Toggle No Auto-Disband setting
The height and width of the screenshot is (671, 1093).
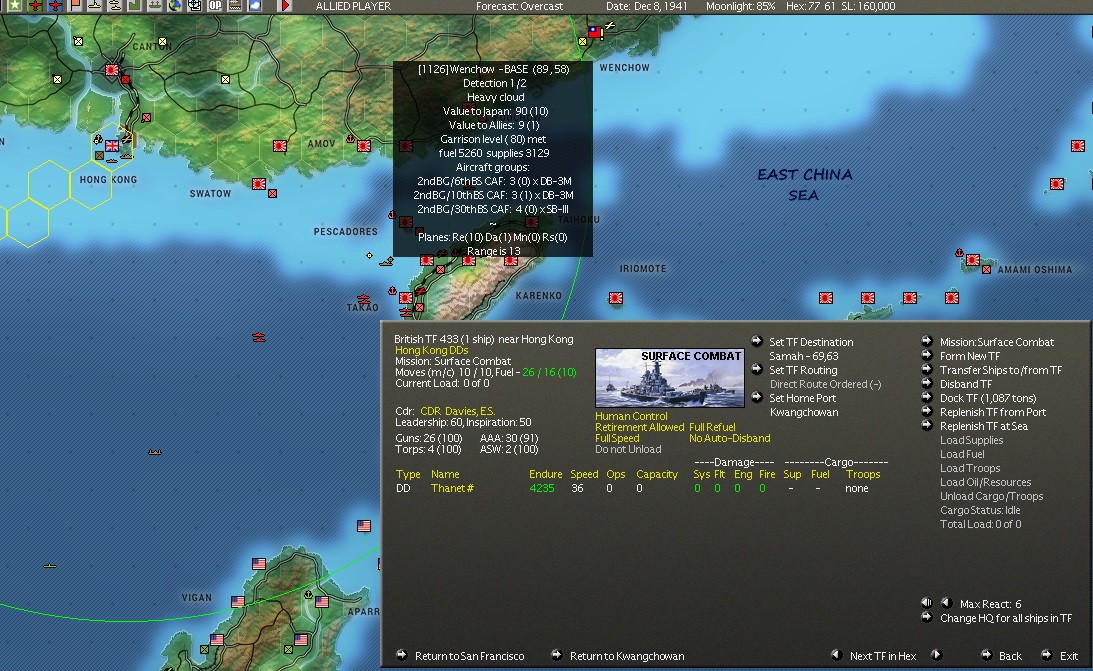pyautogui.click(x=729, y=438)
